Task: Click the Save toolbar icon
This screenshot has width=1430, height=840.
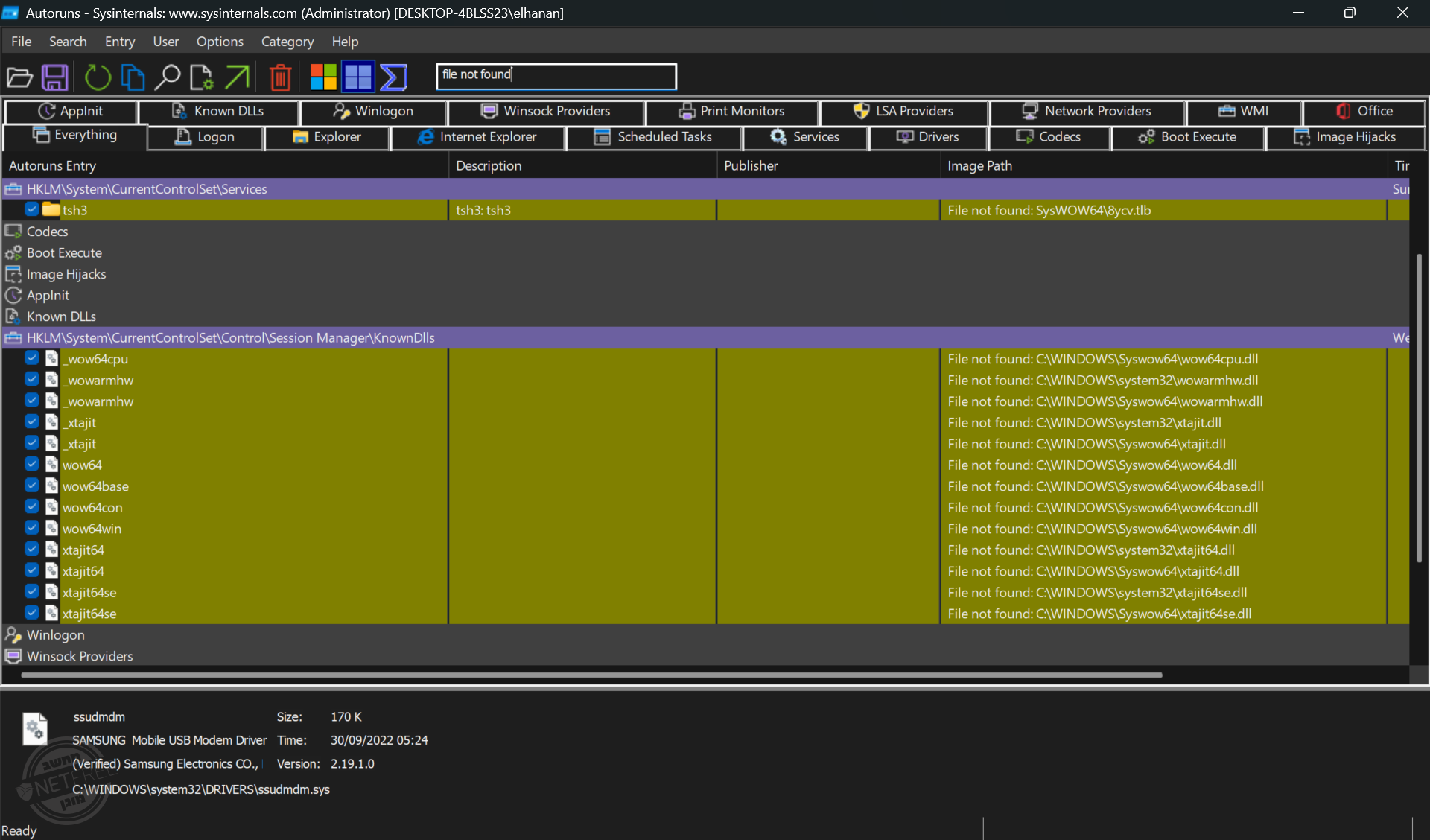Action: pos(55,77)
